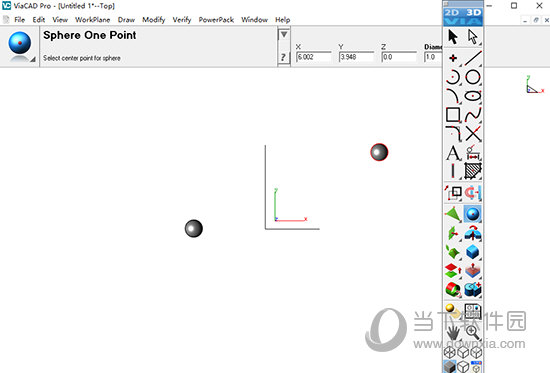Image resolution: width=550 pixels, height=373 pixels.
Task: Pick the red-green revolve tool
Action: click(x=453, y=290)
